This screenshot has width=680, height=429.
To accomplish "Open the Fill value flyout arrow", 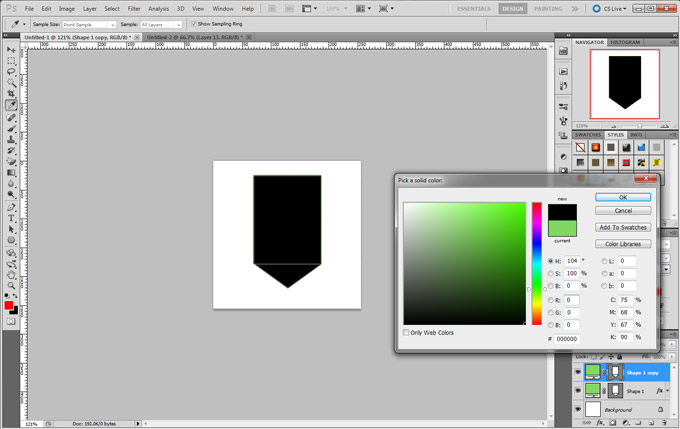I will [x=672, y=357].
